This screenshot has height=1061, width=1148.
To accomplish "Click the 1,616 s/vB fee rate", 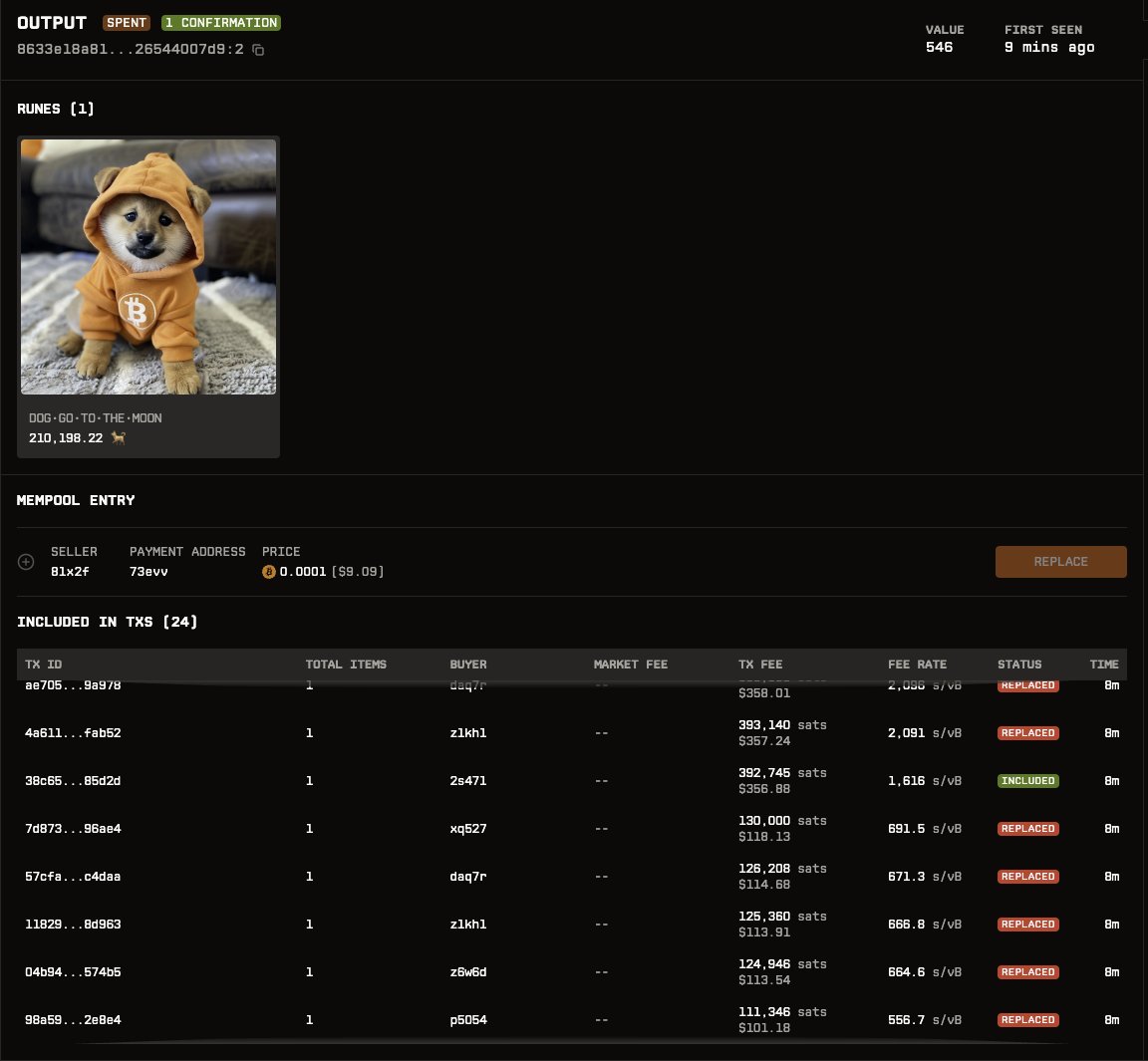I will (925, 781).
